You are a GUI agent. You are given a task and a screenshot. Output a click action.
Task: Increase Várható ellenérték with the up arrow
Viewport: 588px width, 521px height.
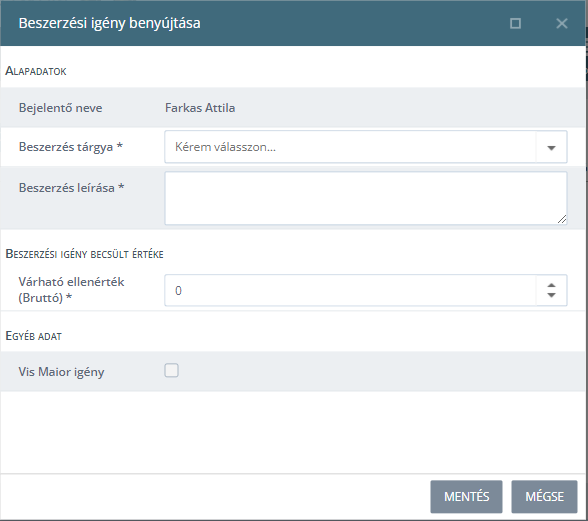click(551, 285)
